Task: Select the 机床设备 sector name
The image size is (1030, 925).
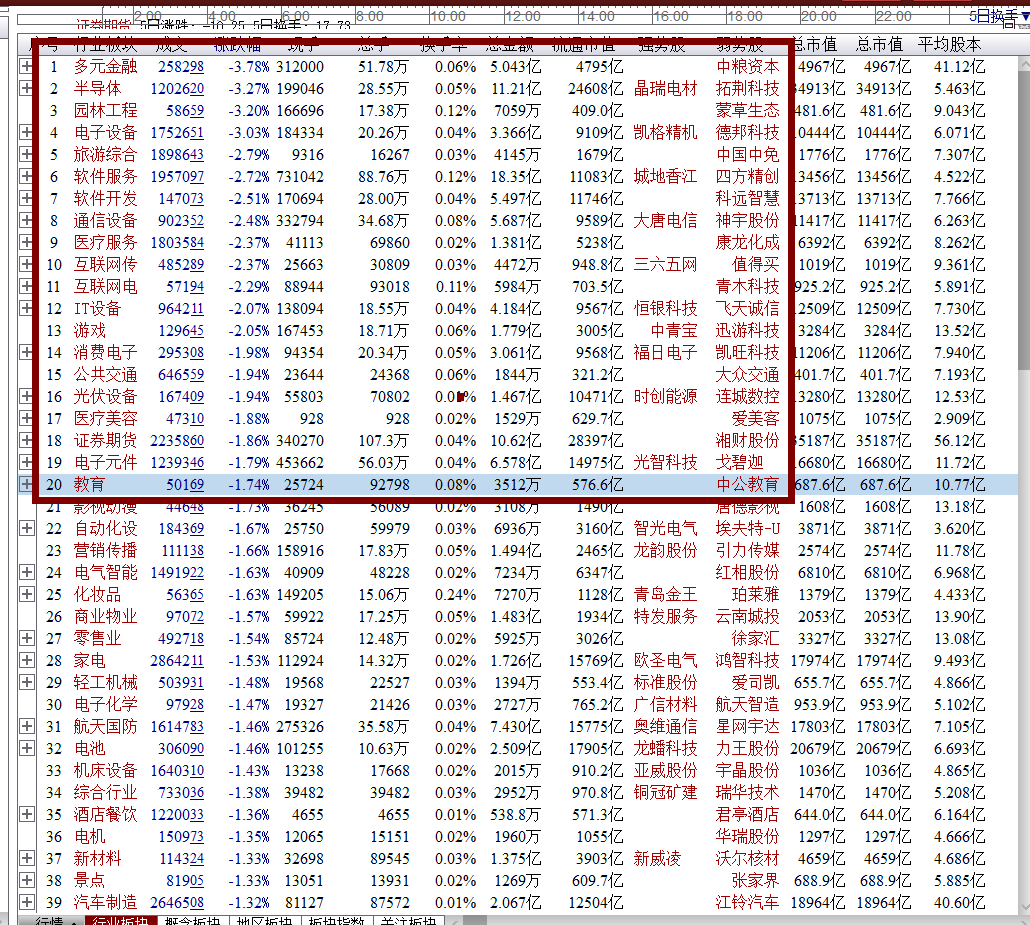Action: (x=105, y=771)
